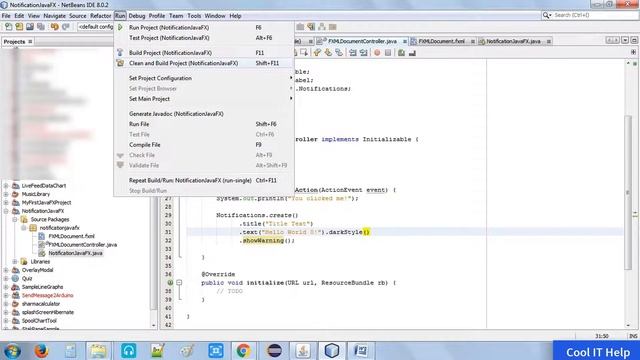Collapse the NotificationJavaFX project node
The height and width of the screenshot is (360, 640).
(x=6, y=211)
